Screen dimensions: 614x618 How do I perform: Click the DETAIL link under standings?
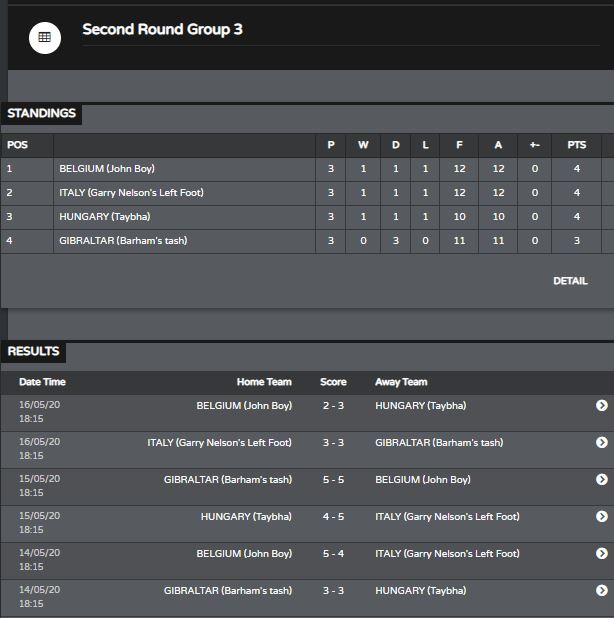[570, 281]
